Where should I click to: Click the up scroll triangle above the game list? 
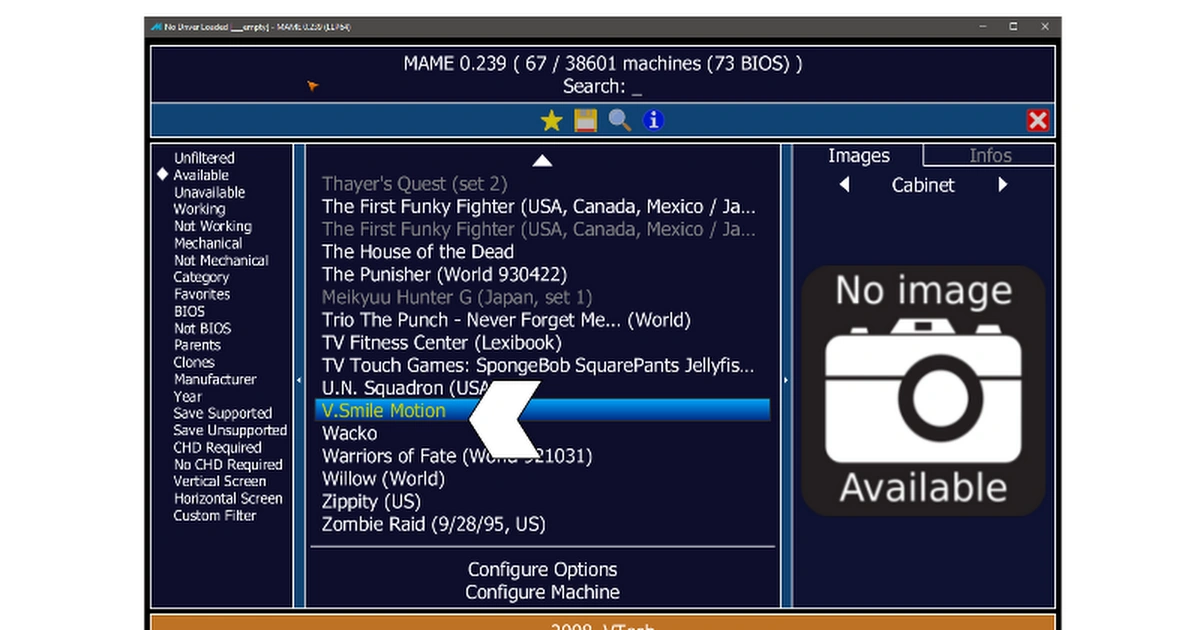click(x=542, y=160)
